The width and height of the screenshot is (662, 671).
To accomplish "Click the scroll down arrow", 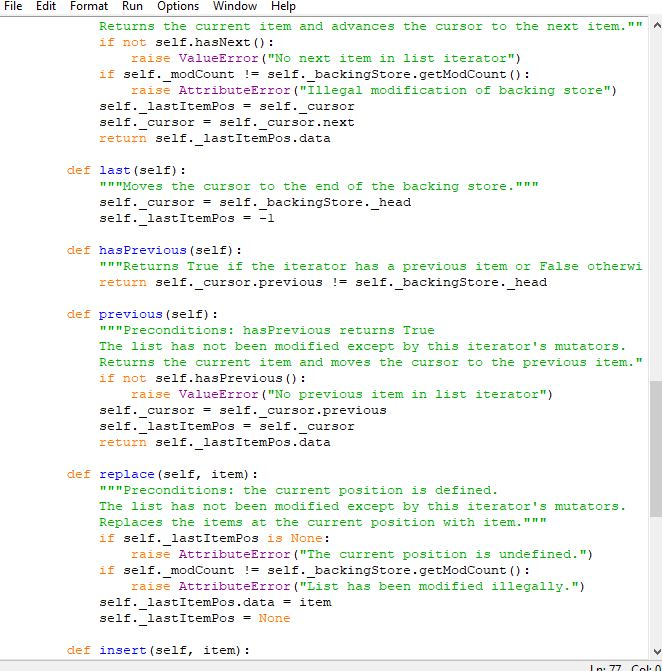I will (x=656, y=652).
